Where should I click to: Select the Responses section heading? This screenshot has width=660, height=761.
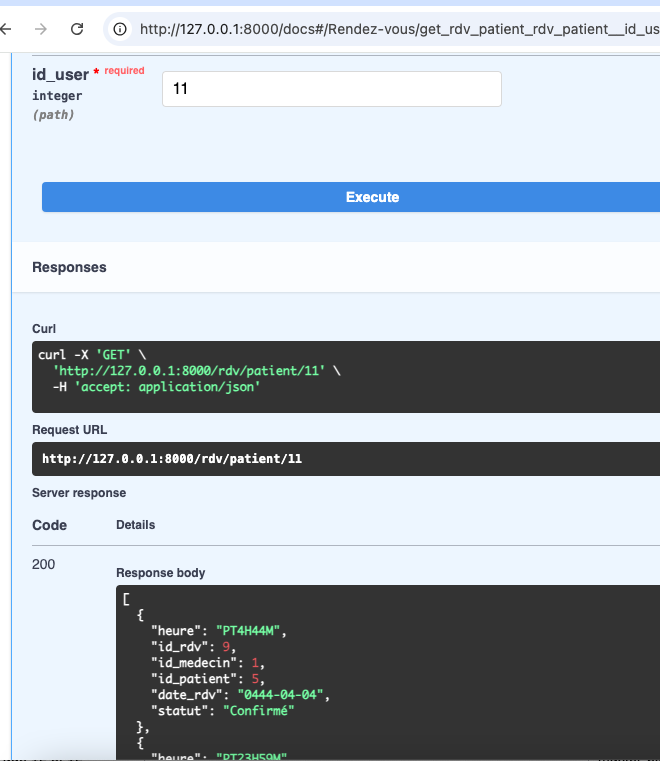click(x=69, y=267)
